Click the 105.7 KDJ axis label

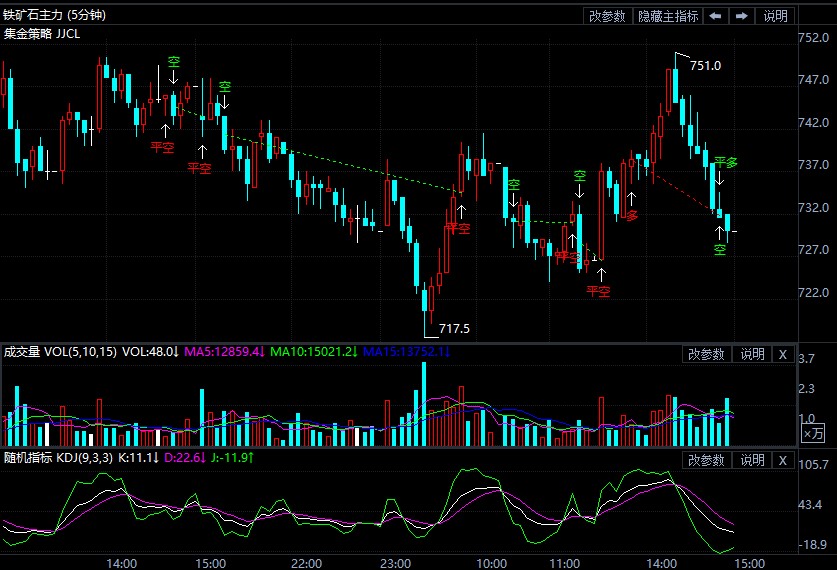(814, 464)
